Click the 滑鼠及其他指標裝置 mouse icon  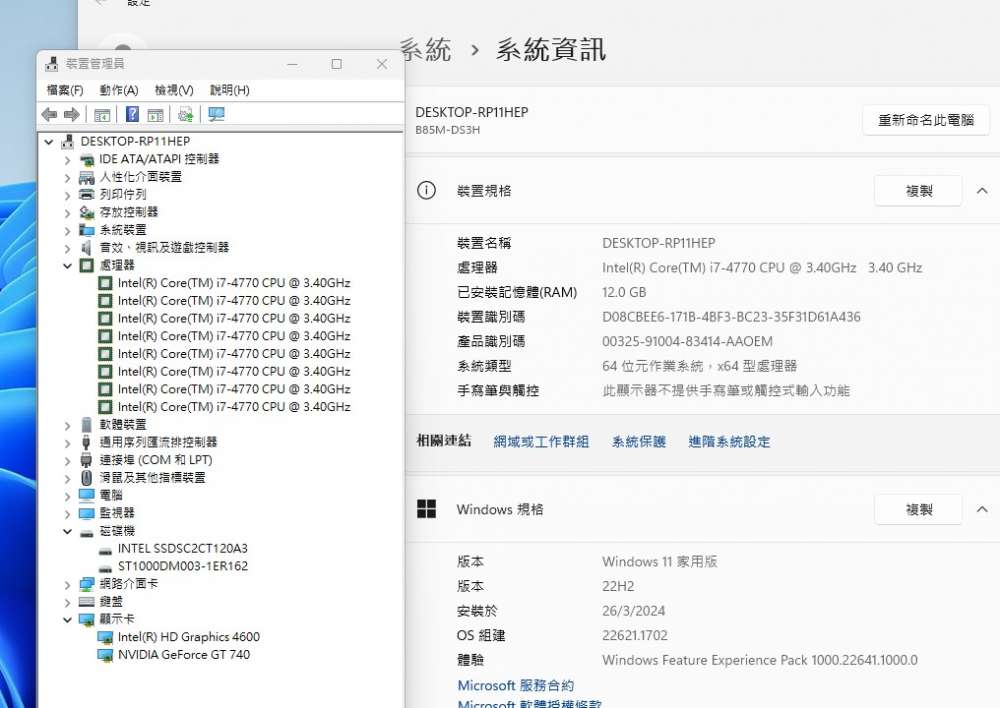(86, 477)
